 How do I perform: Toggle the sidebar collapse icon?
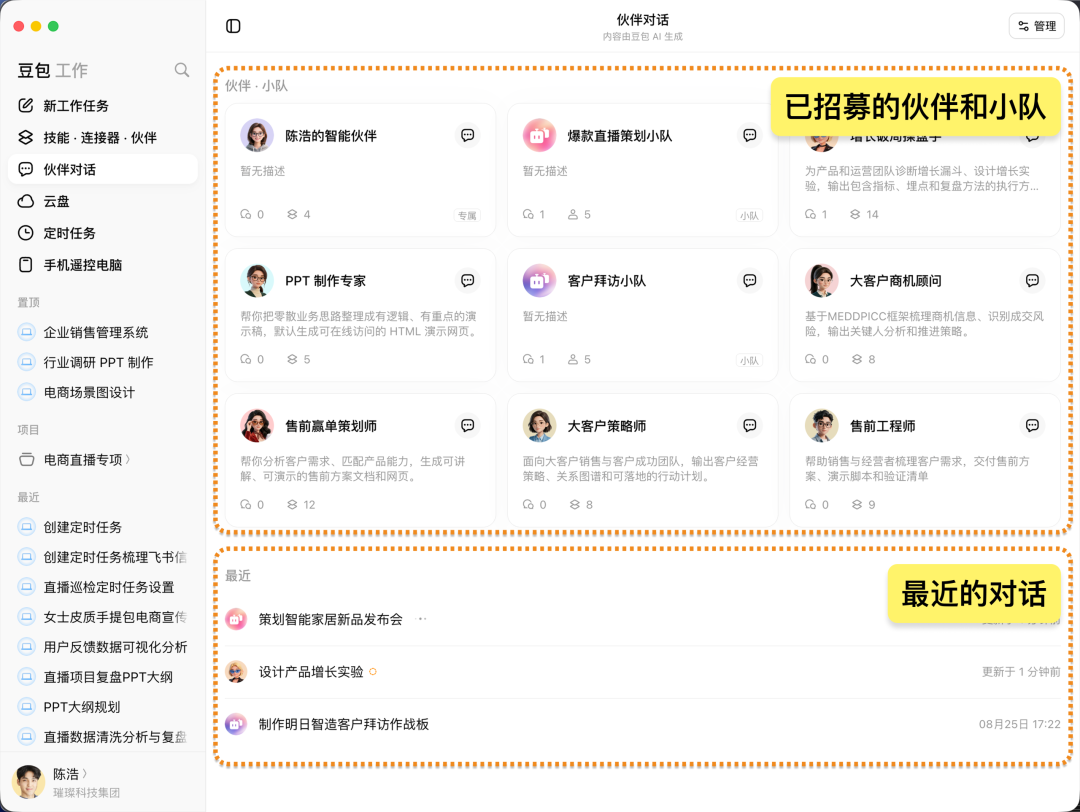tap(233, 26)
